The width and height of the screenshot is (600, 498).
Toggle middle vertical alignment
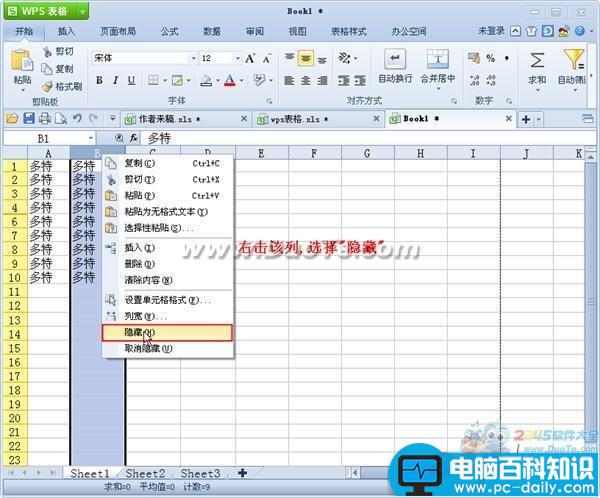[306, 58]
